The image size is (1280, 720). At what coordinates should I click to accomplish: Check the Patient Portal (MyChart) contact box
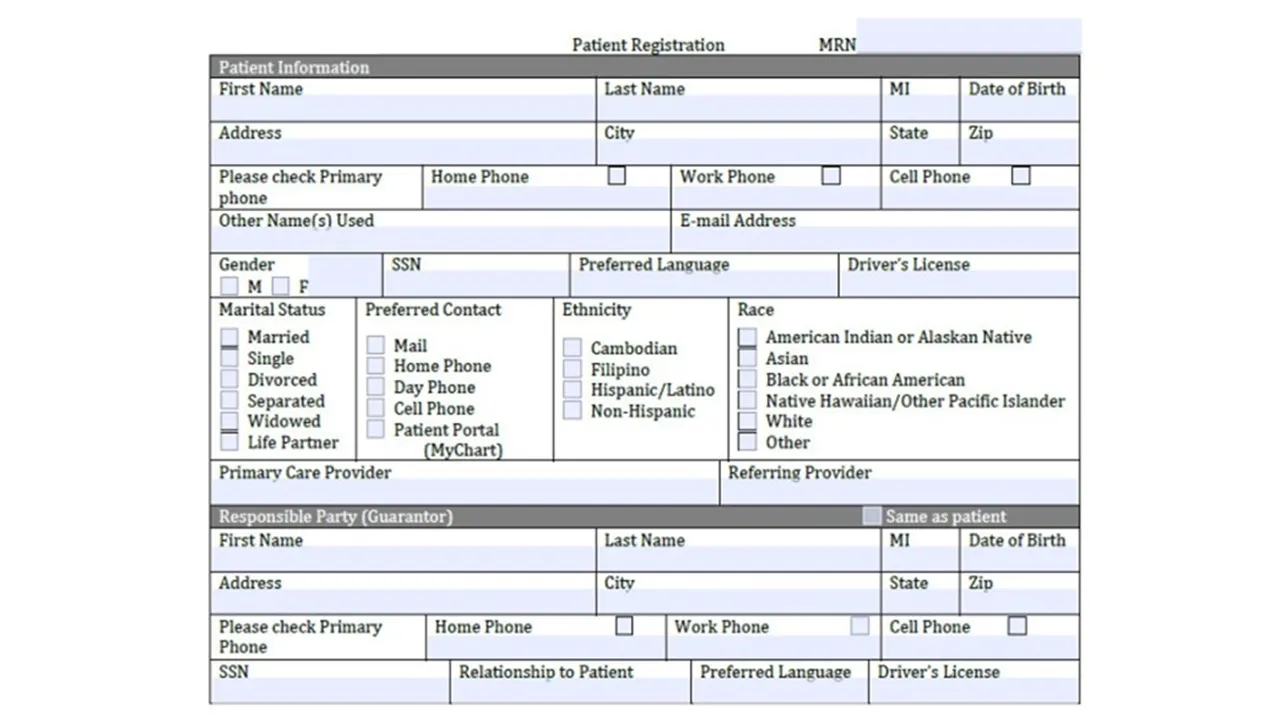[x=375, y=430]
